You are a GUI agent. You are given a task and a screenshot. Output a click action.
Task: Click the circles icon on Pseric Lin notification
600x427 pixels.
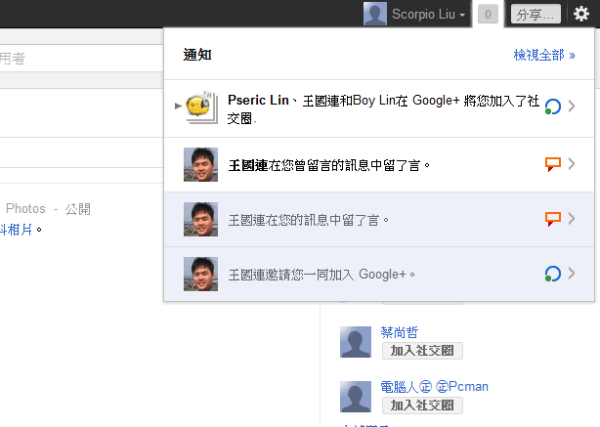(552, 107)
